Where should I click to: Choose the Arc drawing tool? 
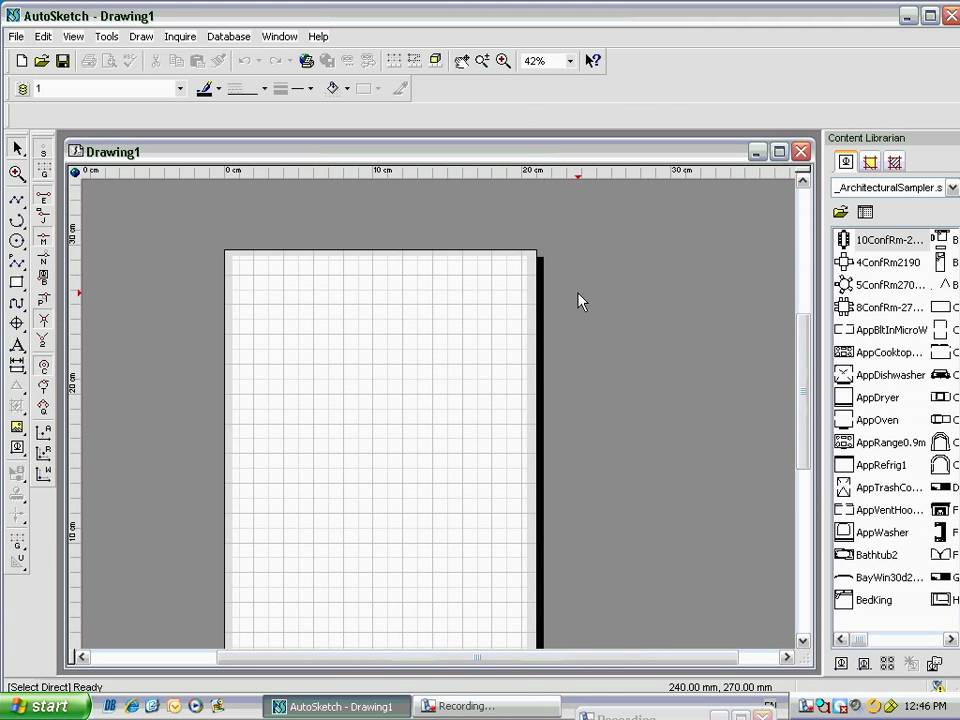17,220
